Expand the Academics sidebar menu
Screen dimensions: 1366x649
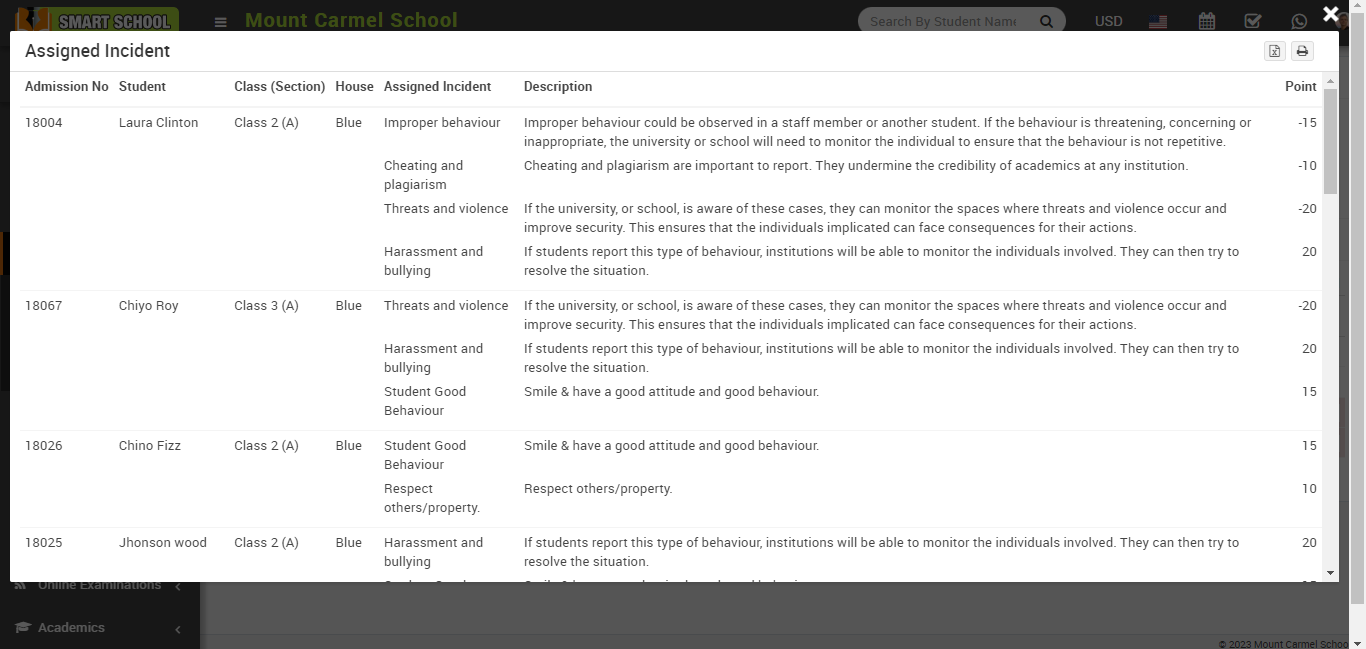click(98, 628)
